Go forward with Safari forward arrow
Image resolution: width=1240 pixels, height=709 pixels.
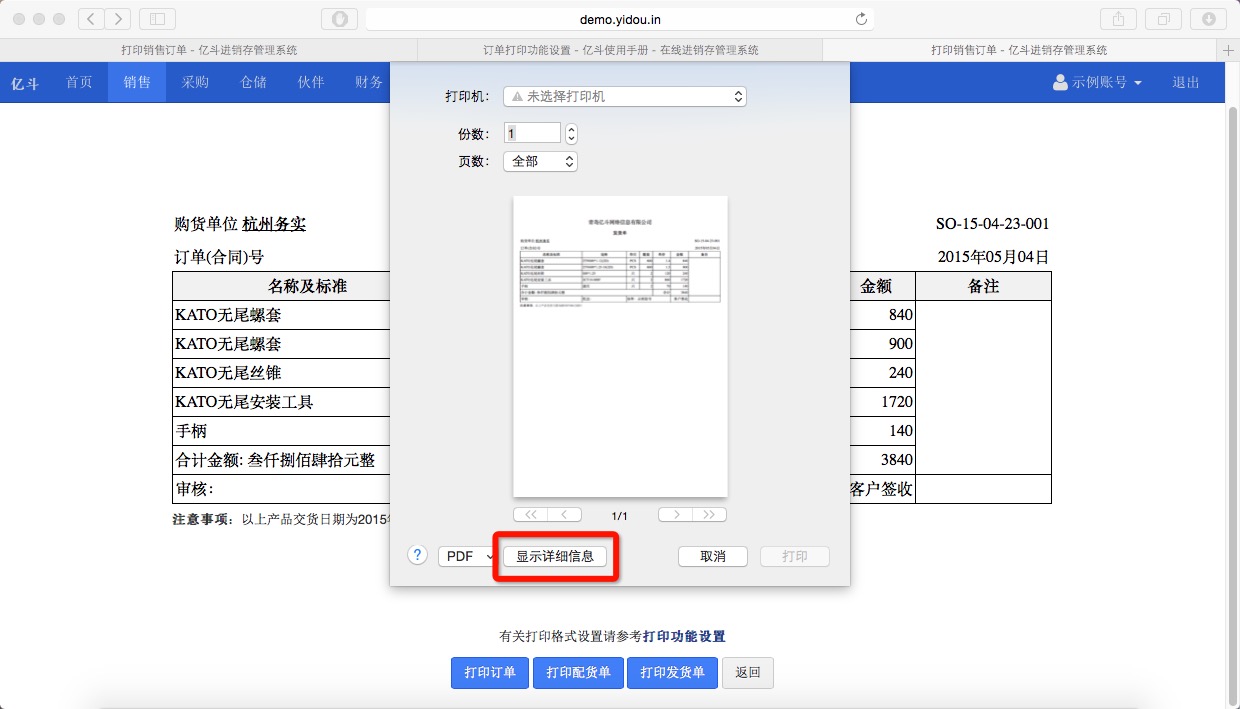pyautogui.click(x=118, y=19)
